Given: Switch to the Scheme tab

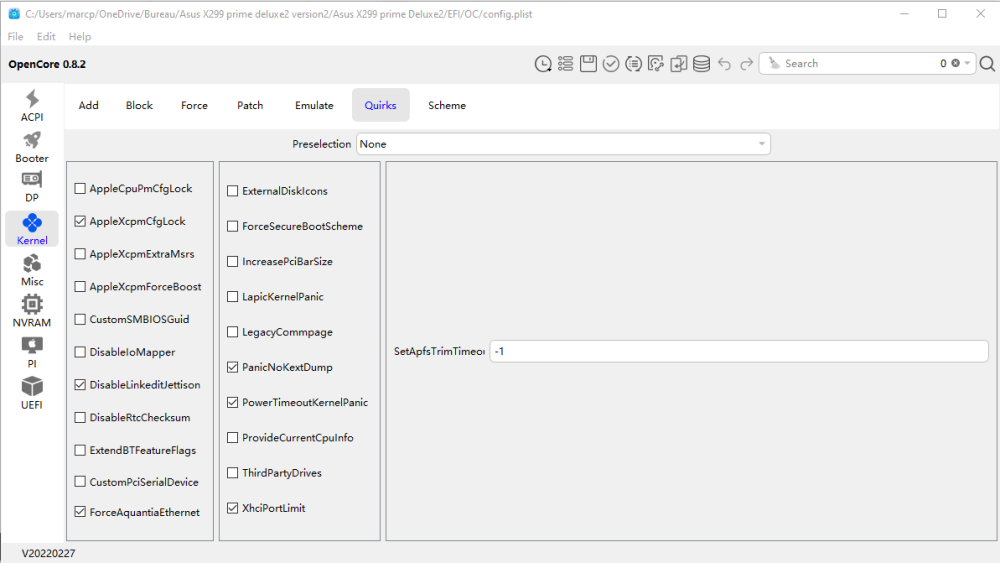Looking at the screenshot, I should (447, 105).
